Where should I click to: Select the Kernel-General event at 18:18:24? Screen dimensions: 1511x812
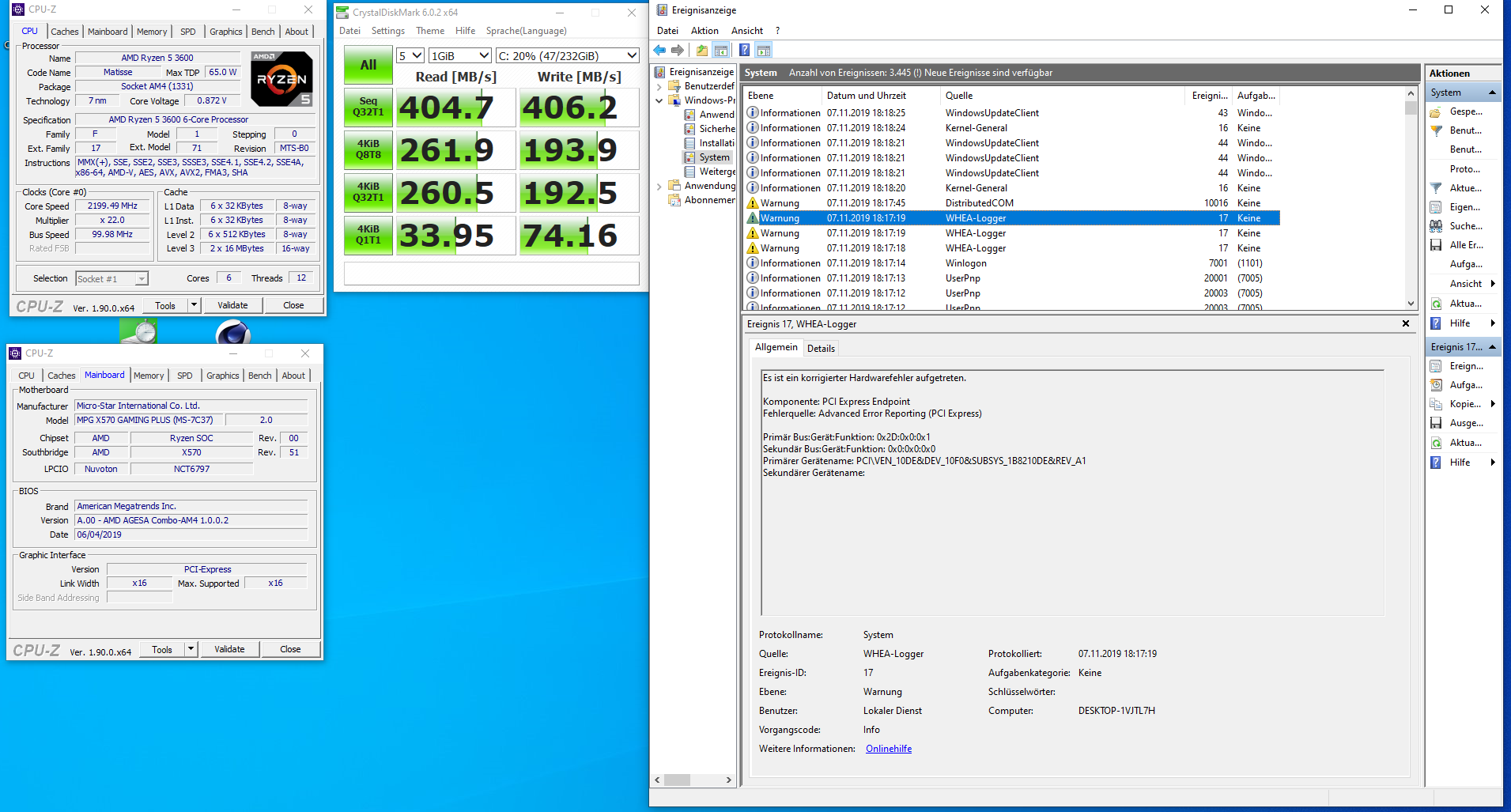(1012, 128)
